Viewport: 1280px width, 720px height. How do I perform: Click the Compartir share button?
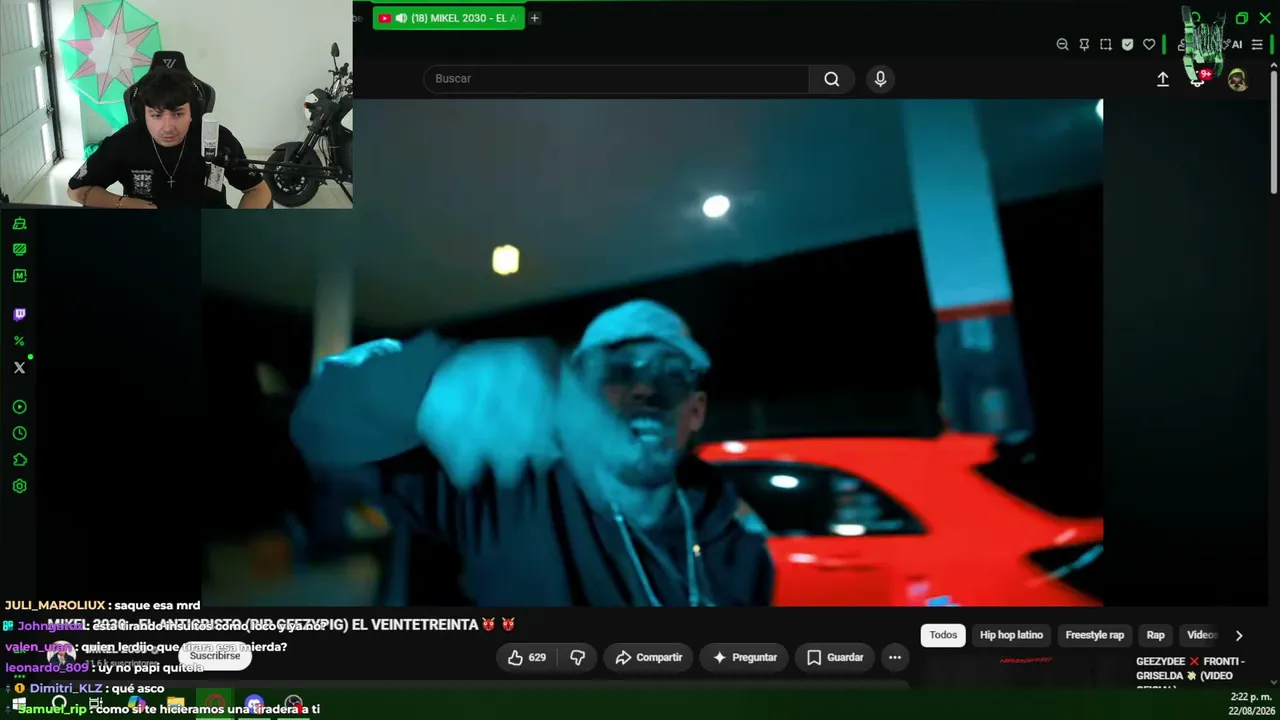648,657
